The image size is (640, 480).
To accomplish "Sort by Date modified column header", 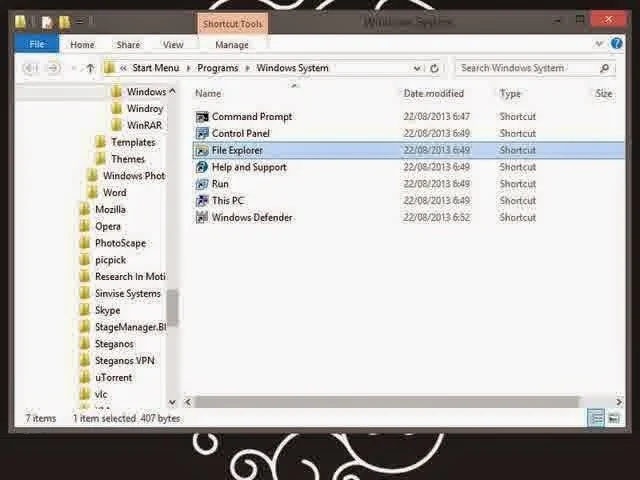I will pos(433,93).
